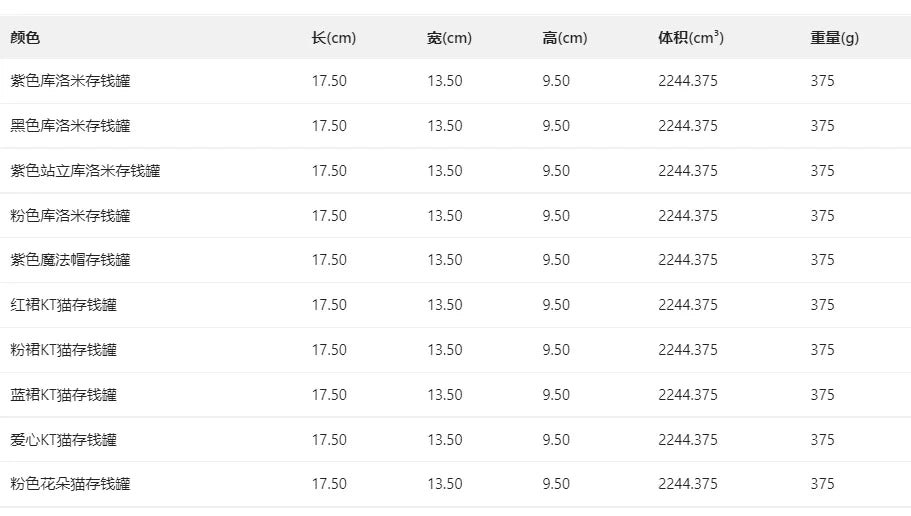Select the 爱心KT猫存钱罐 row name
The height and width of the screenshot is (516, 911).
(63, 439)
